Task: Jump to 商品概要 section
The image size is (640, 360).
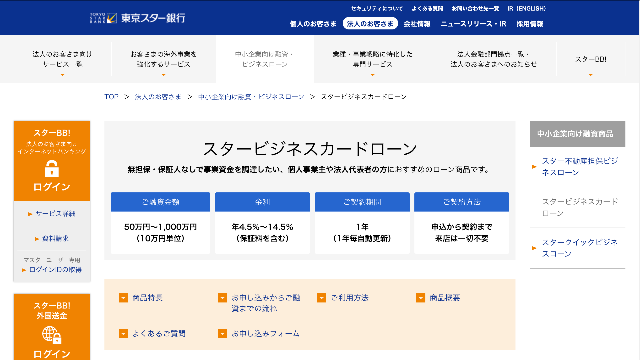Action: [444, 298]
